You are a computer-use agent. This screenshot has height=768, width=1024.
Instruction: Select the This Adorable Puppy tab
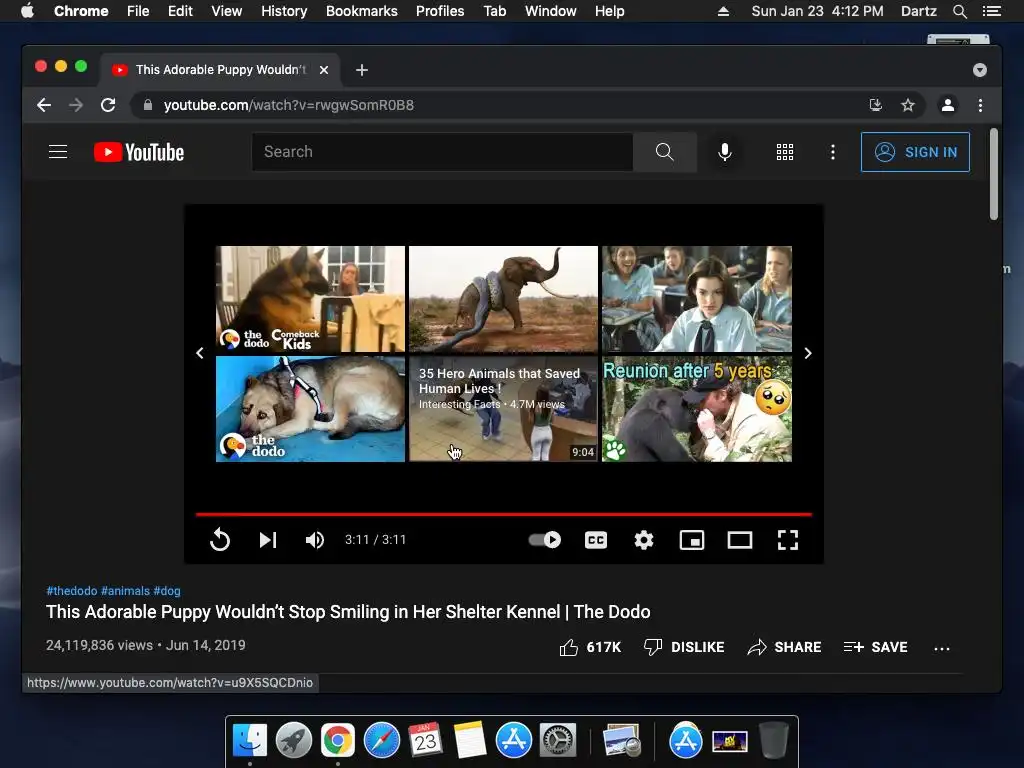pyautogui.click(x=220, y=70)
